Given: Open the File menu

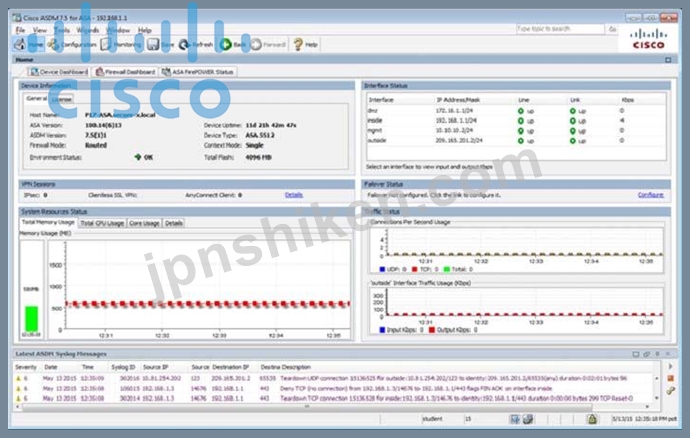Looking at the screenshot, I should click(20, 30).
